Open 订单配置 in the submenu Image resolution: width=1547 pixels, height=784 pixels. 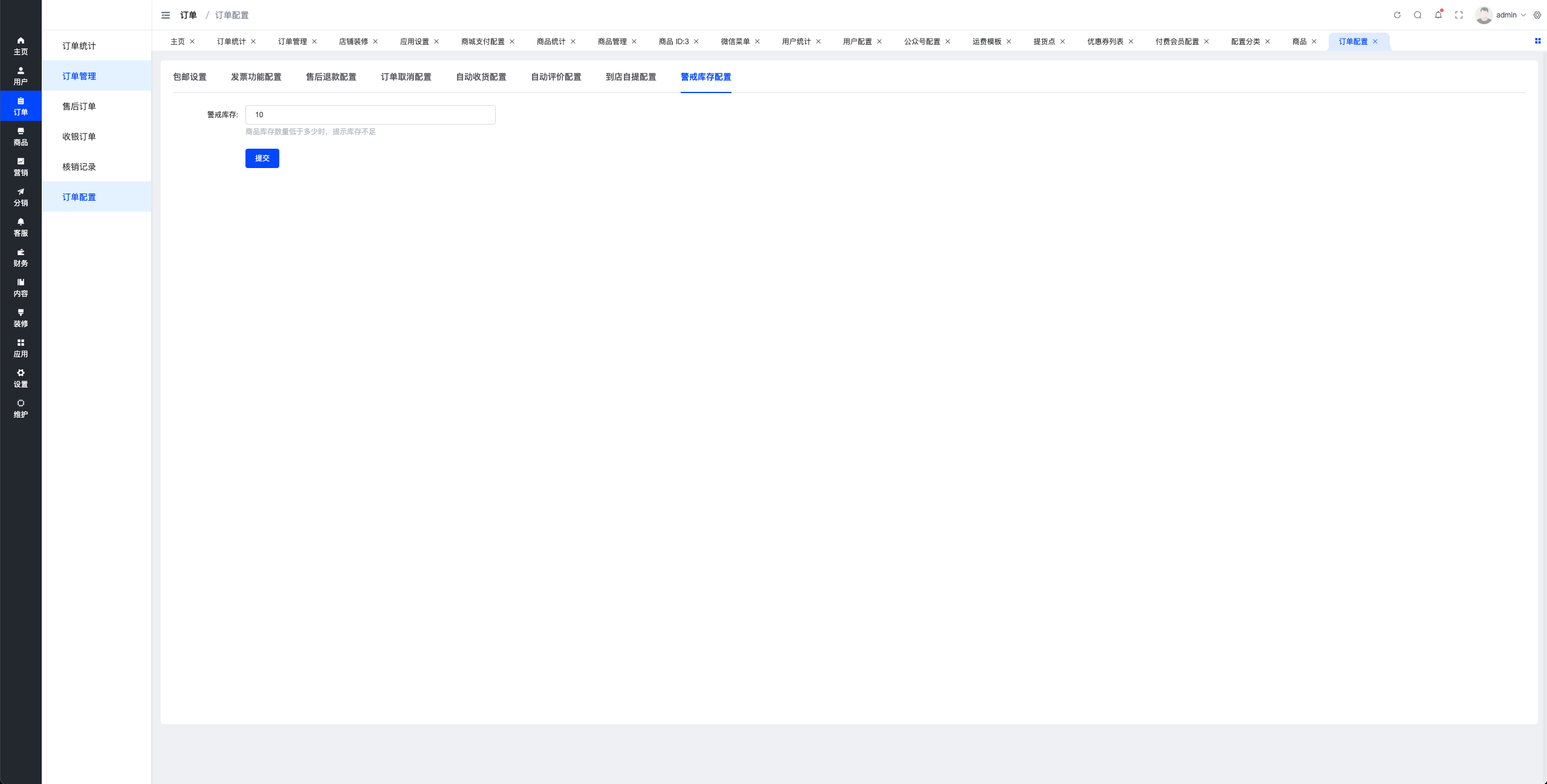pyautogui.click(x=97, y=196)
